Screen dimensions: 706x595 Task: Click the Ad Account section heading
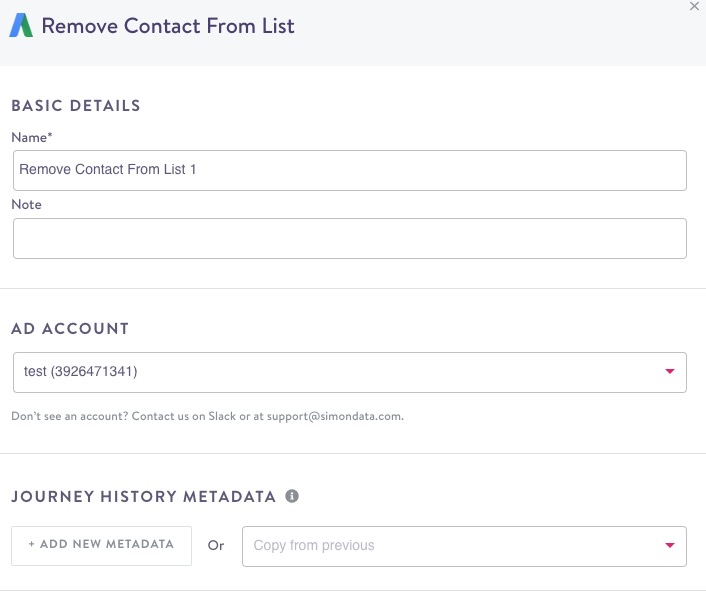[70, 328]
